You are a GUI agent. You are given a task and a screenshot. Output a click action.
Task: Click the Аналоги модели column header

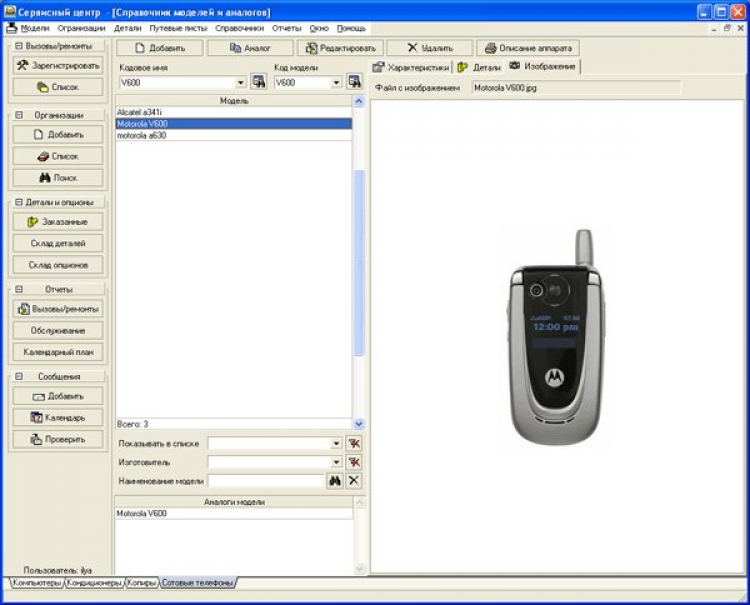pos(234,502)
